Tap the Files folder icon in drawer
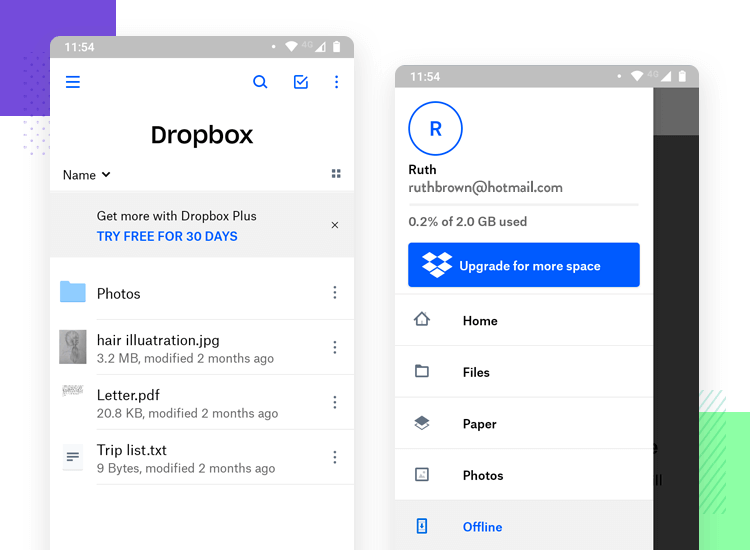Screen dimensions: 750x550 pos(422,371)
